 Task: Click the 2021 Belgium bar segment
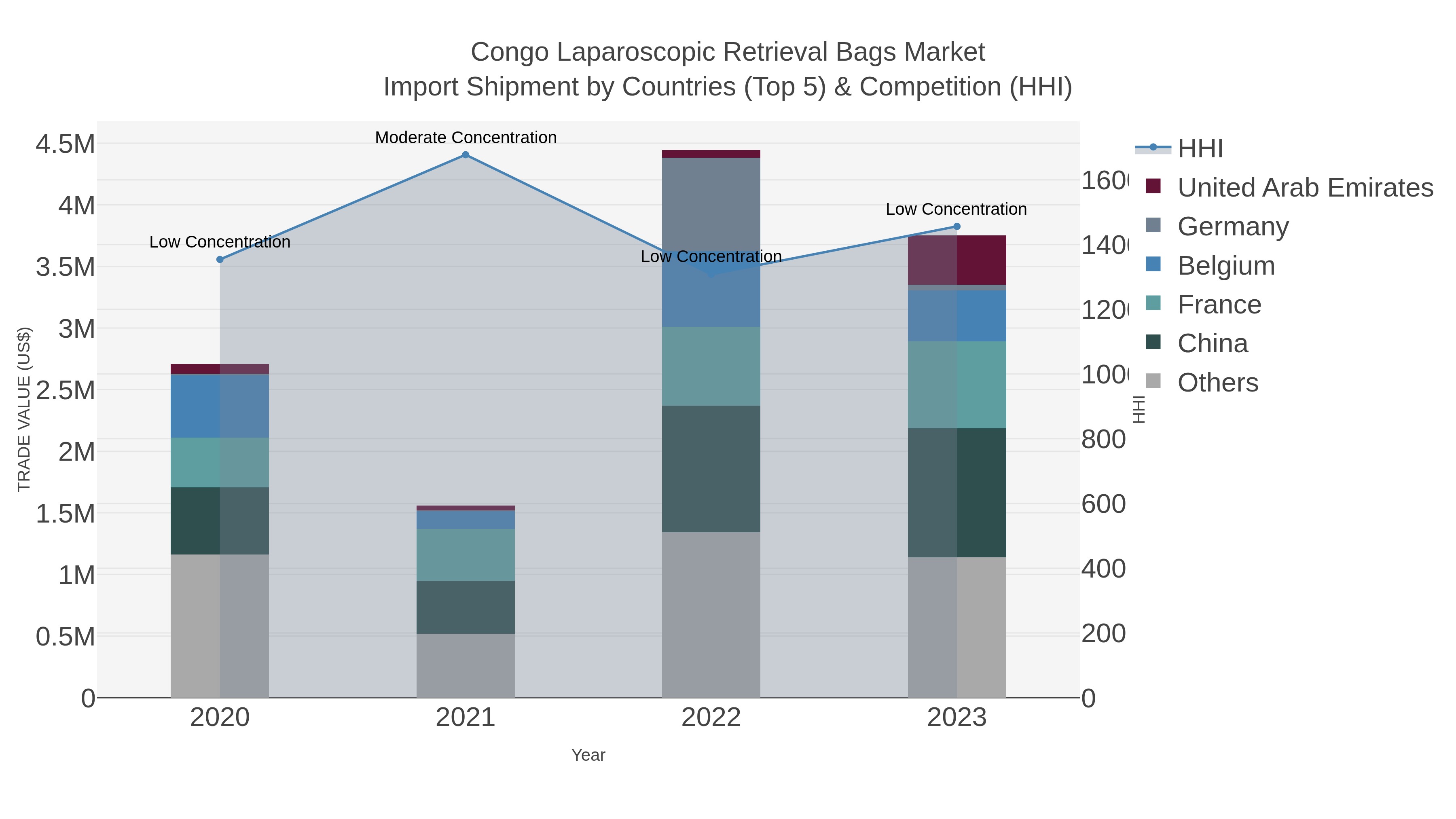[465, 519]
